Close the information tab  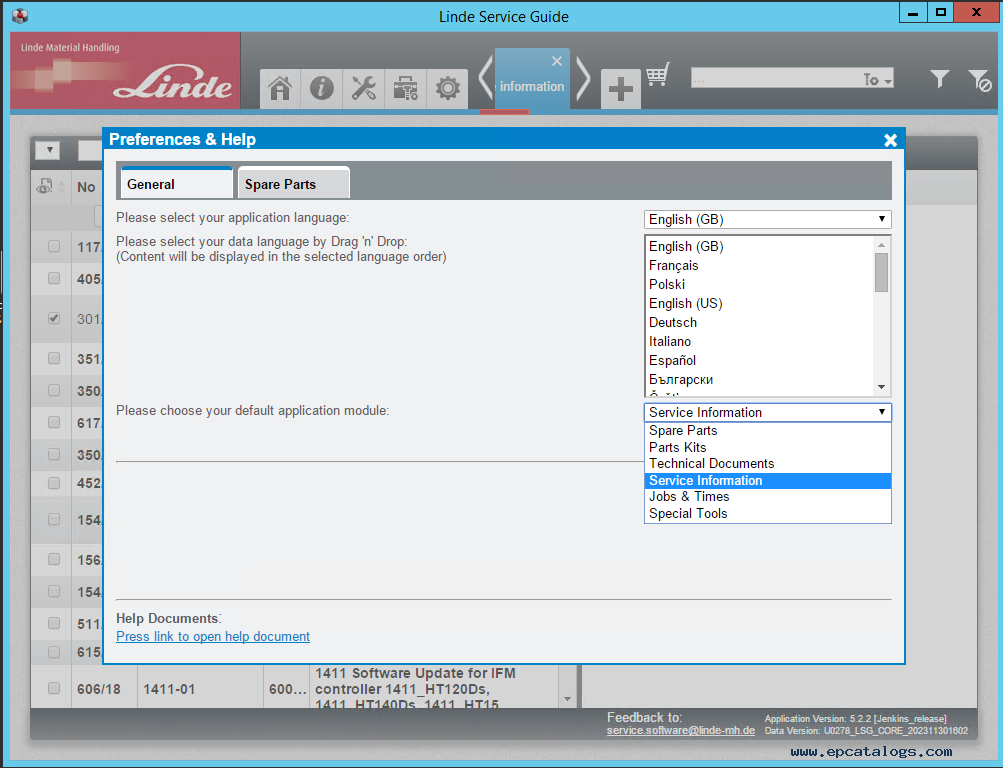click(x=557, y=61)
